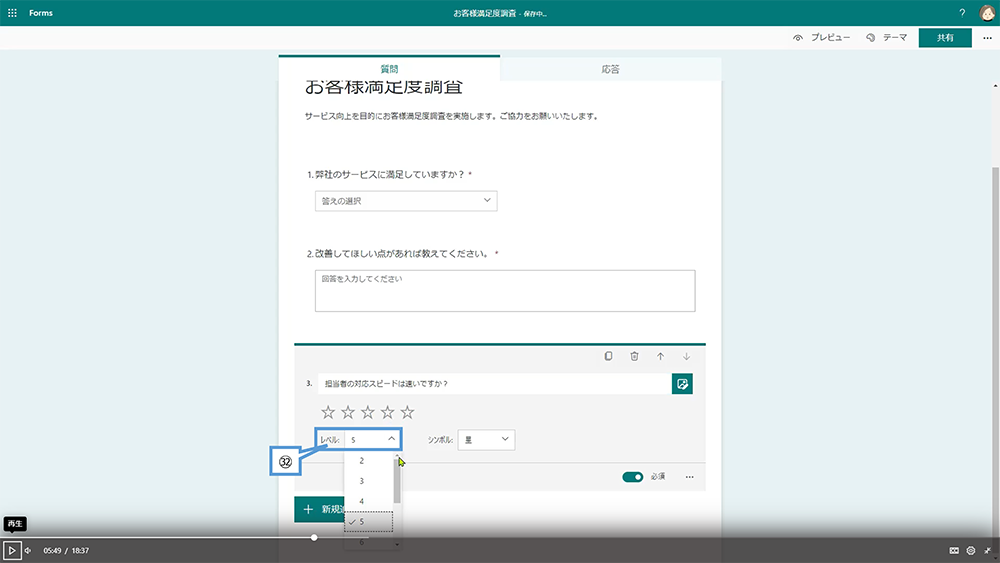Click the サービス向上を目的に form description text

click(451, 116)
